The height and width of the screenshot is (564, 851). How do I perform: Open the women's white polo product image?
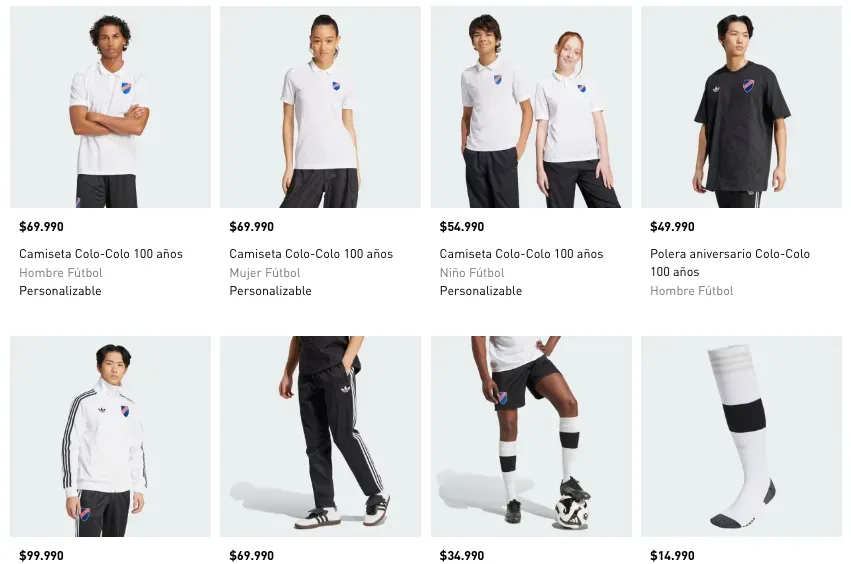point(320,107)
